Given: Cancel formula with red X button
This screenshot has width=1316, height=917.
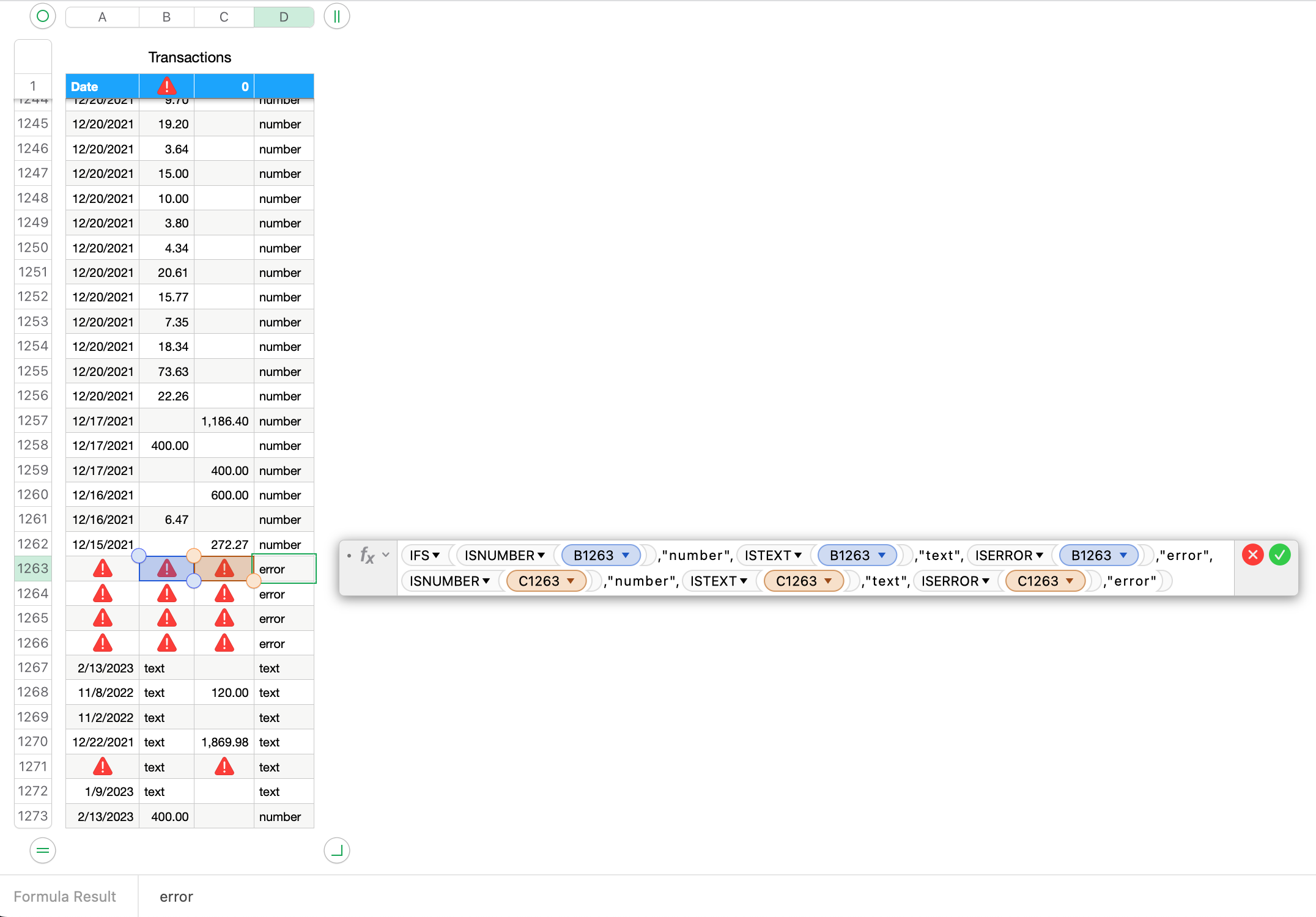Looking at the screenshot, I should (1252, 554).
